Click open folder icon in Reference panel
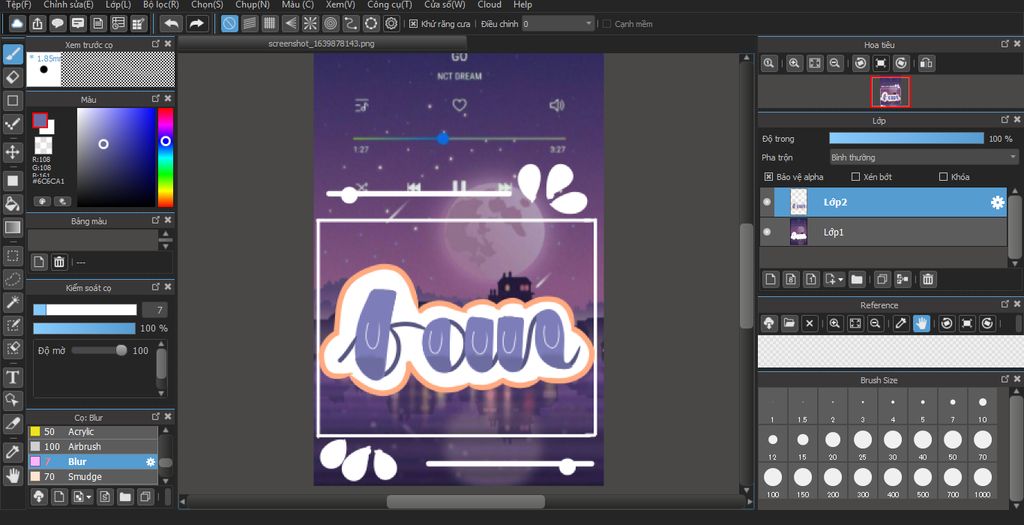The height and width of the screenshot is (525, 1024). click(x=789, y=323)
